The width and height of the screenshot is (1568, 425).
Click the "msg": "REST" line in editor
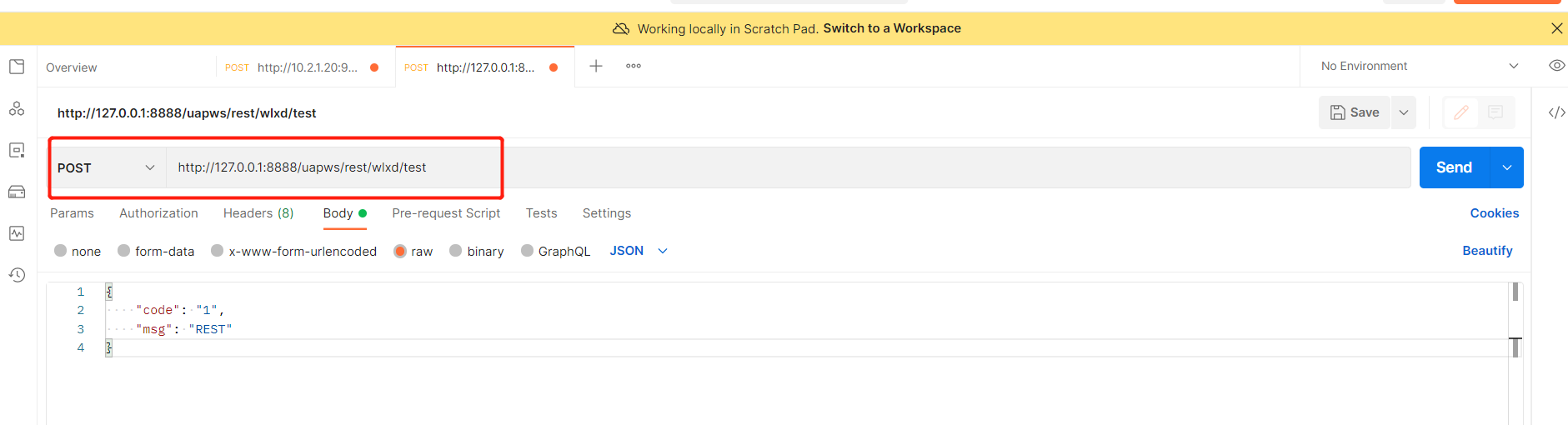click(x=183, y=329)
